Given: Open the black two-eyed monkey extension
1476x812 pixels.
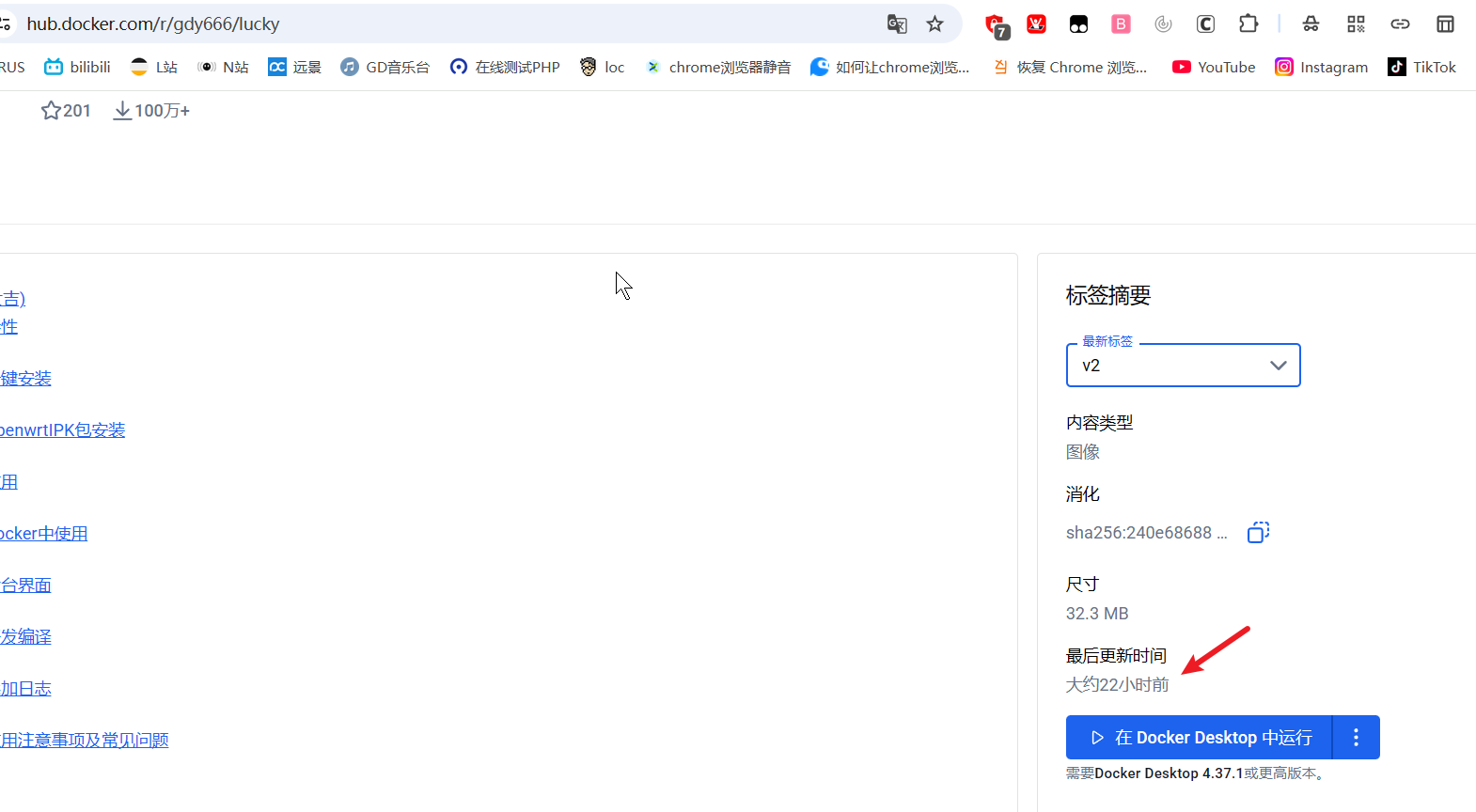Looking at the screenshot, I should pos(1078,24).
